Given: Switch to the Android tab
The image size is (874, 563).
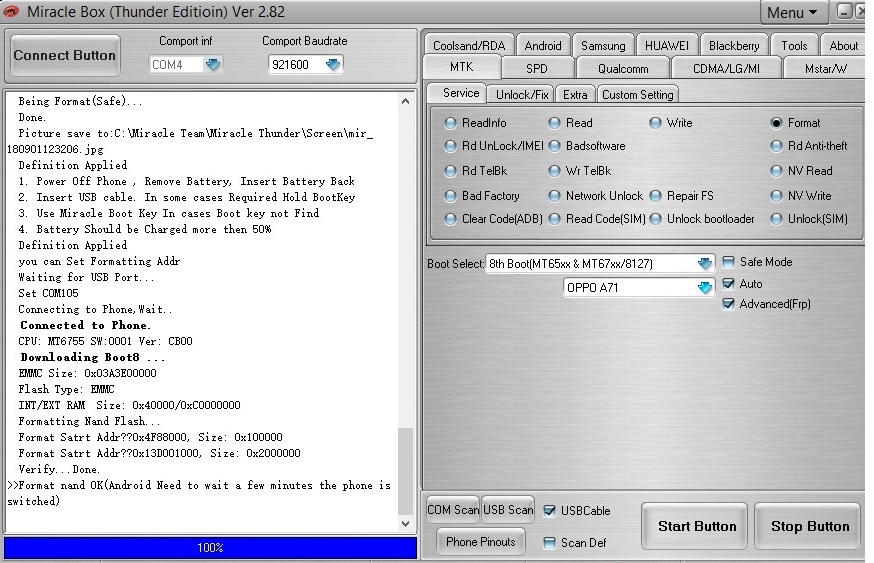Looking at the screenshot, I should click(542, 46).
